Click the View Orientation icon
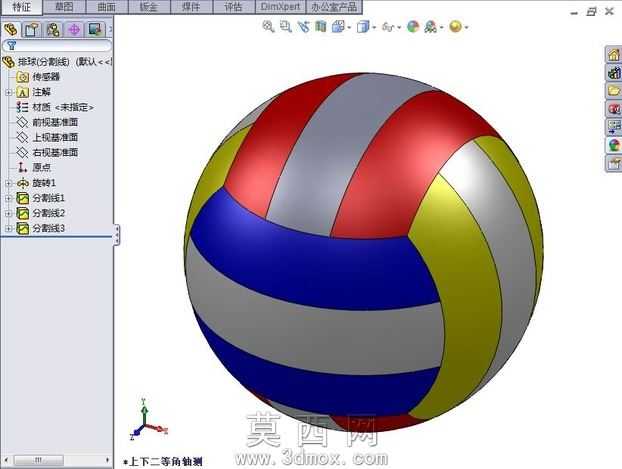This screenshot has height=469, width=622. click(x=338, y=27)
